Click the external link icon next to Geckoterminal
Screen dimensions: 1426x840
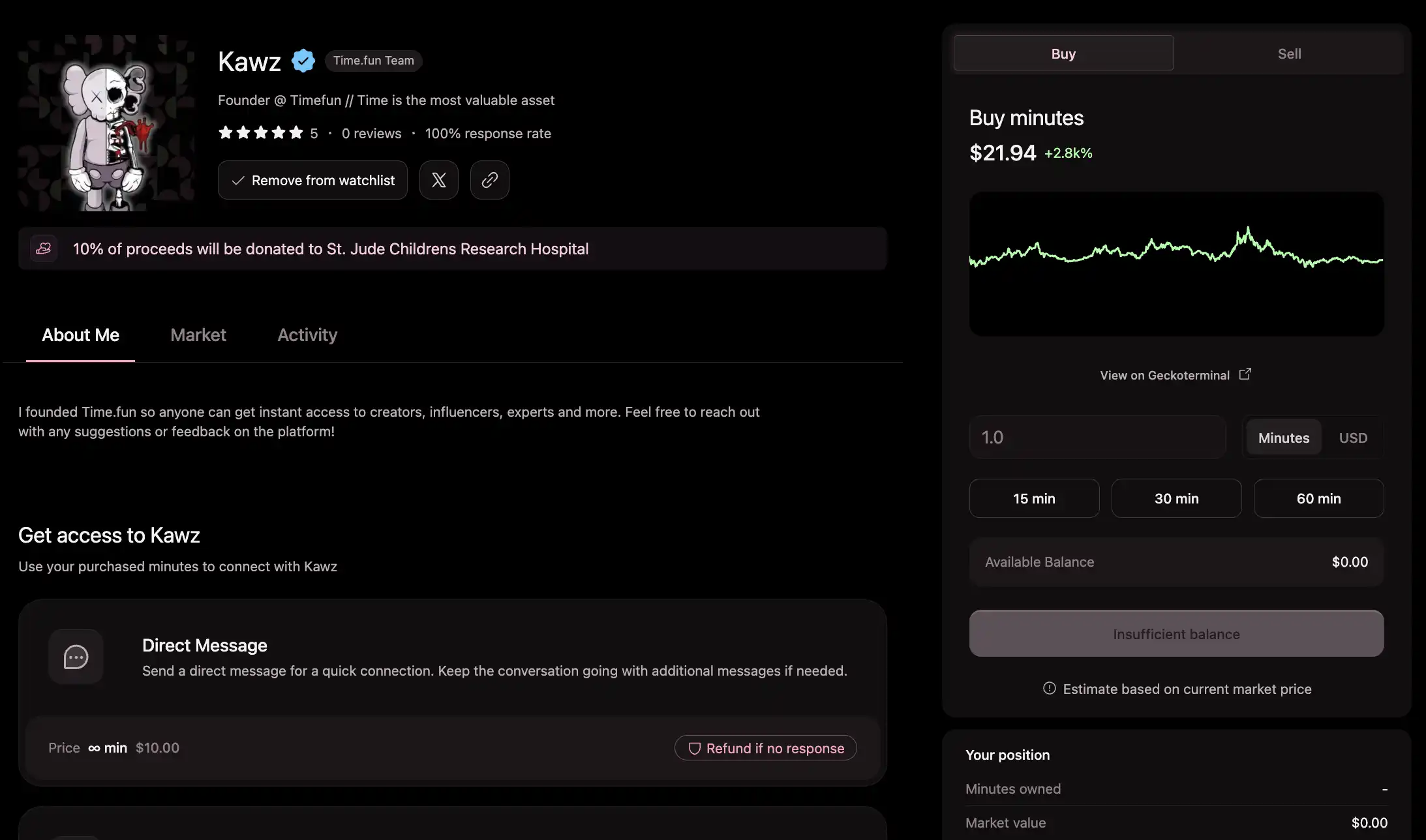click(1245, 374)
